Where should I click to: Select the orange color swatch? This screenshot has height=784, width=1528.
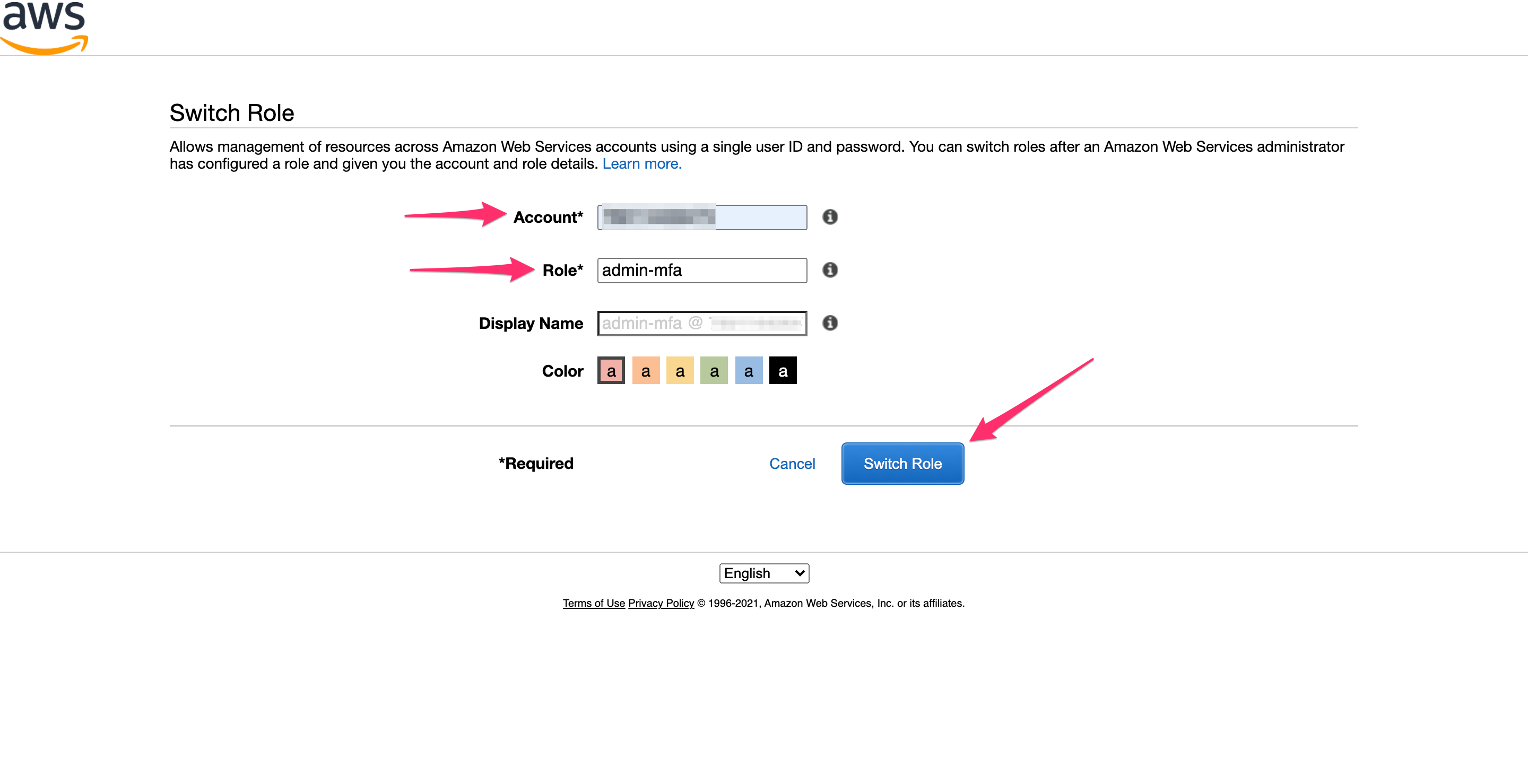645,371
